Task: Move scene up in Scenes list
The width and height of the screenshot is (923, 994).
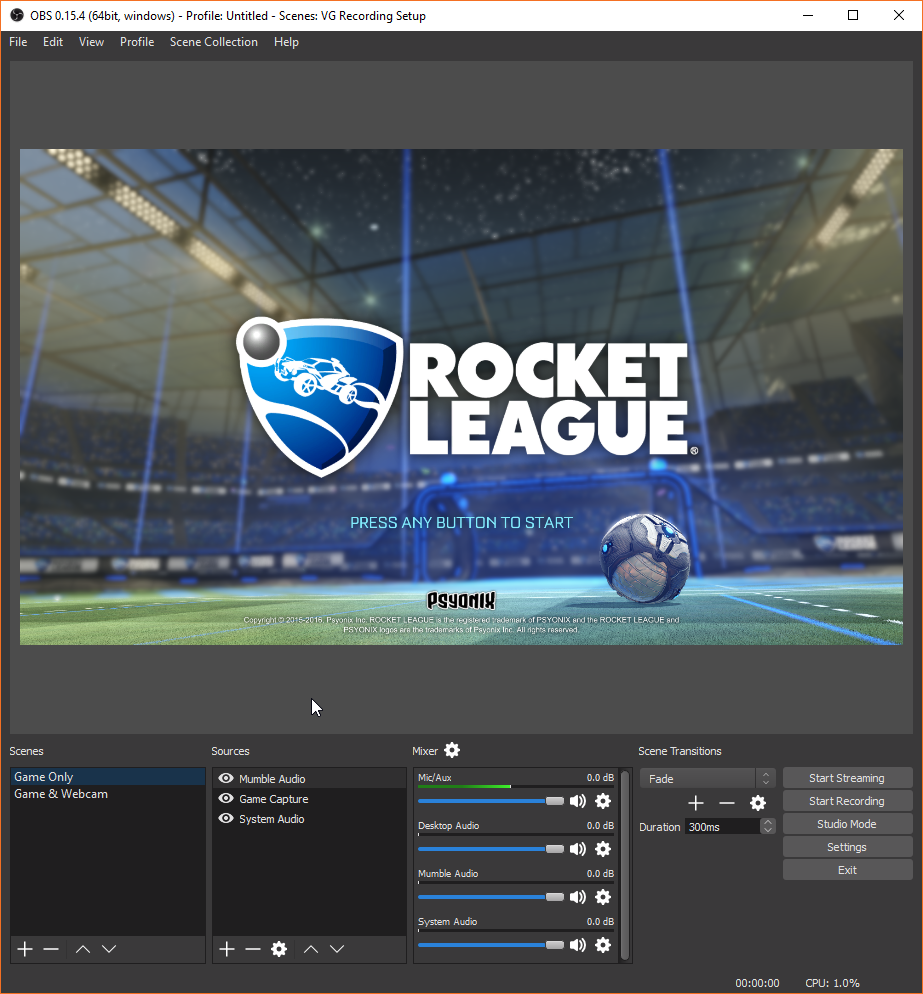Action: click(x=82, y=949)
